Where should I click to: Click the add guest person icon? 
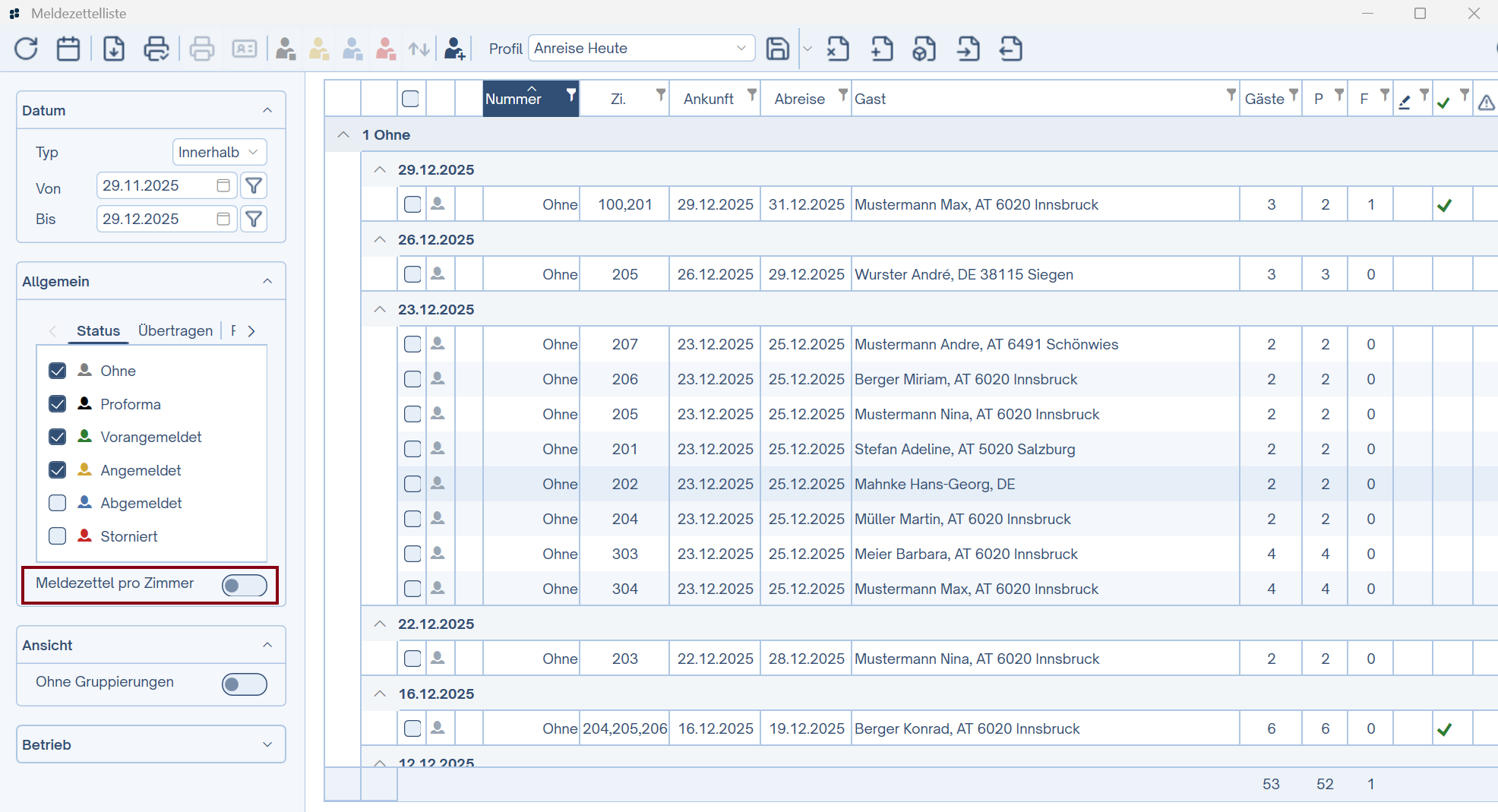pyautogui.click(x=454, y=49)
